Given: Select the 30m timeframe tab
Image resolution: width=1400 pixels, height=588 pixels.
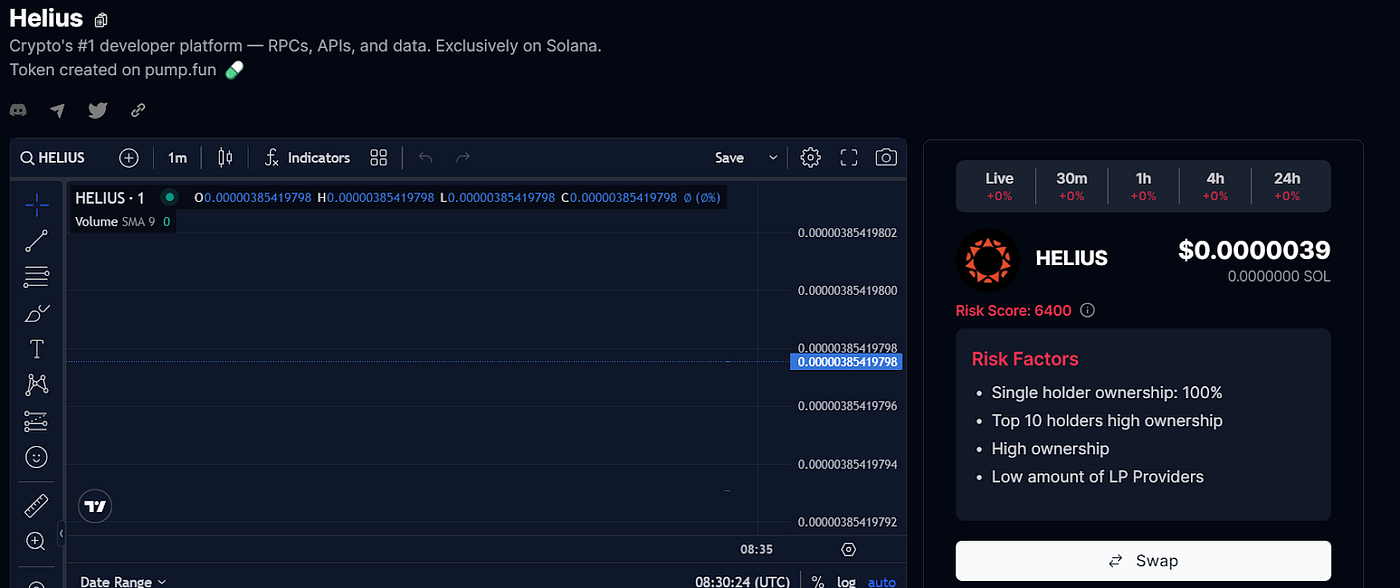Looking at the screenshot, I should 1071,186.
